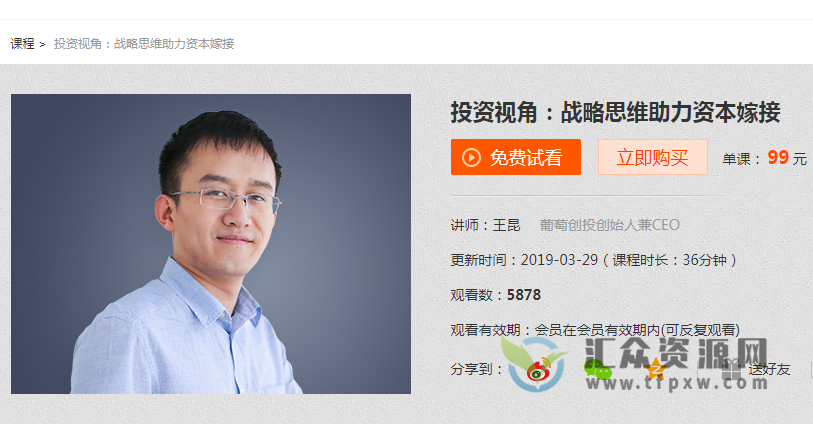The height and width of the screenshot is (437, 813).
Task: Share to Qzone star icon
Action: coord(656,369)
